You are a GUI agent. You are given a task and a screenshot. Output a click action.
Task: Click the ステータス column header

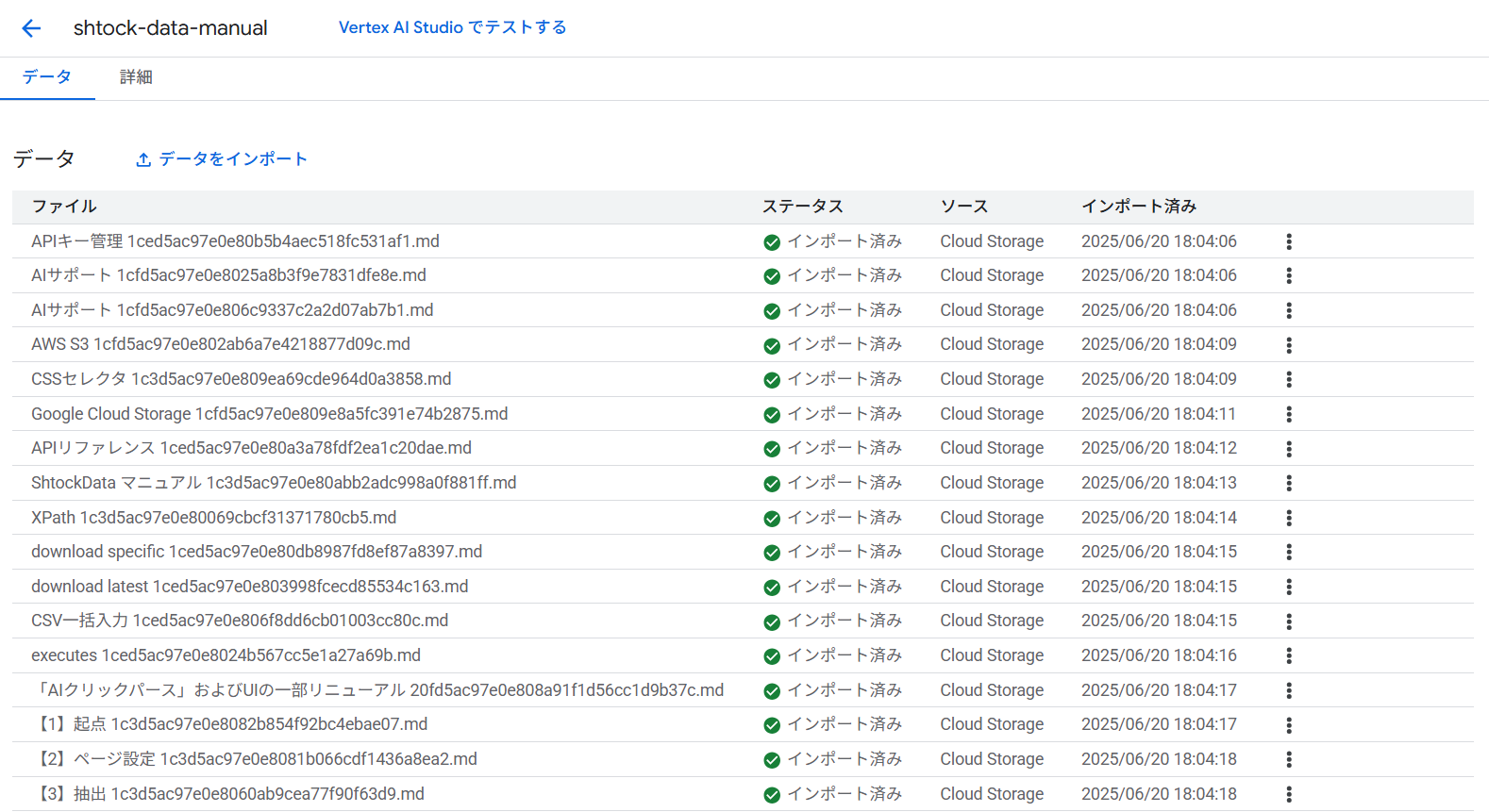click(802, 207)
